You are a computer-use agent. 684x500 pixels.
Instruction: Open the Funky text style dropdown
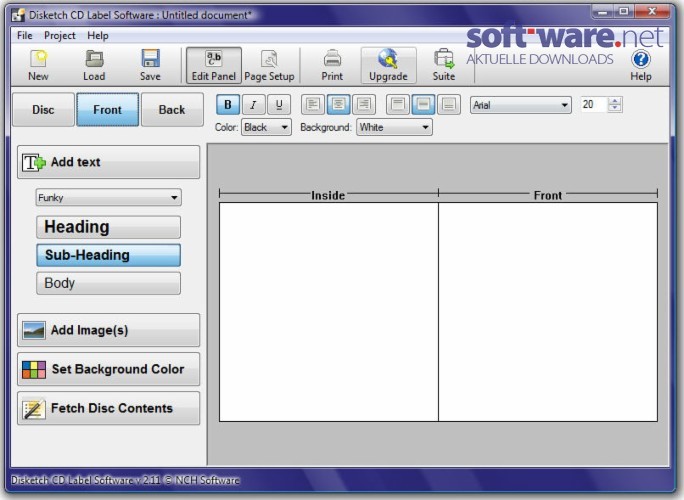[x=108, y=198]
